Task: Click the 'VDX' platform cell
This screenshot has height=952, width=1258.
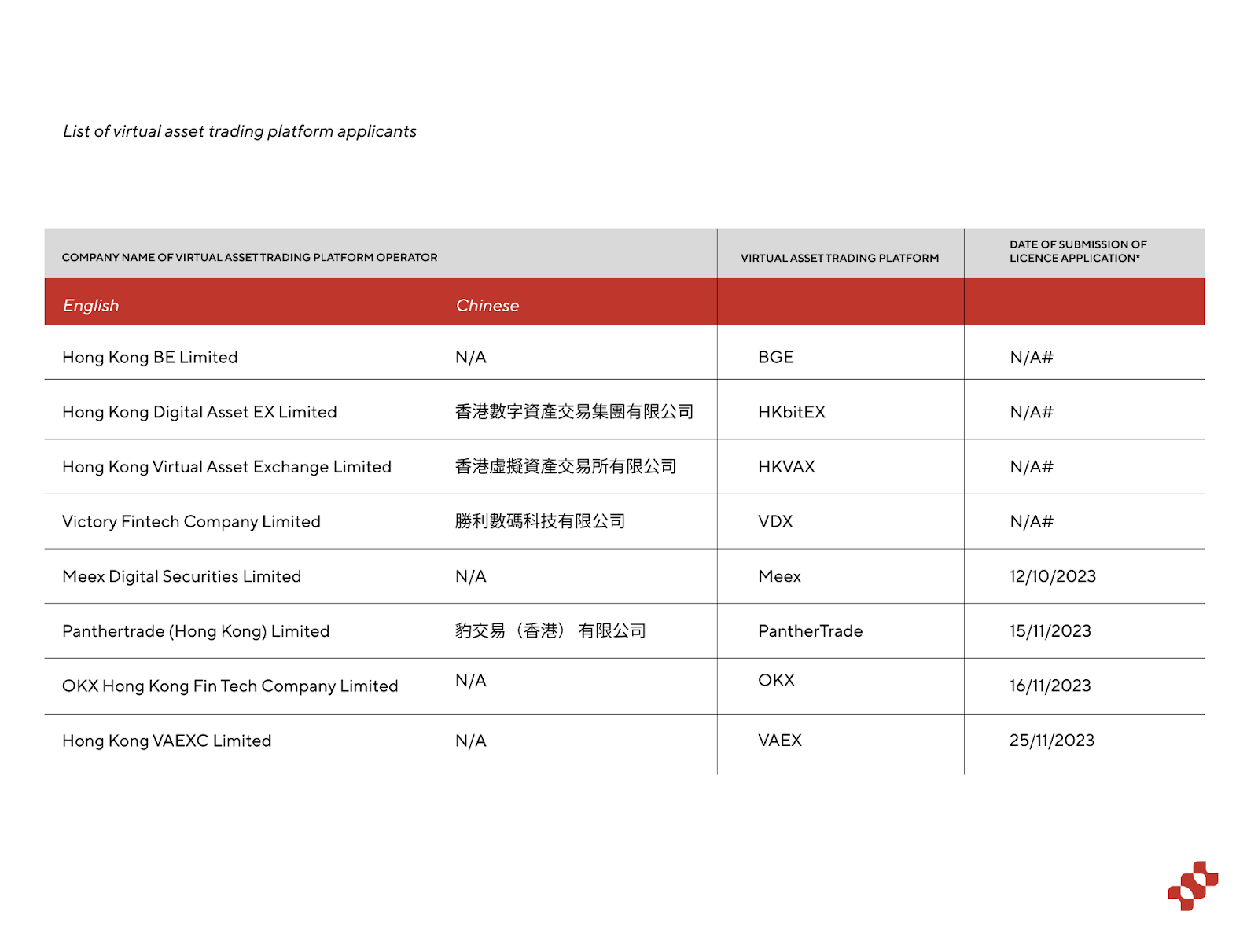Action: 775,521
